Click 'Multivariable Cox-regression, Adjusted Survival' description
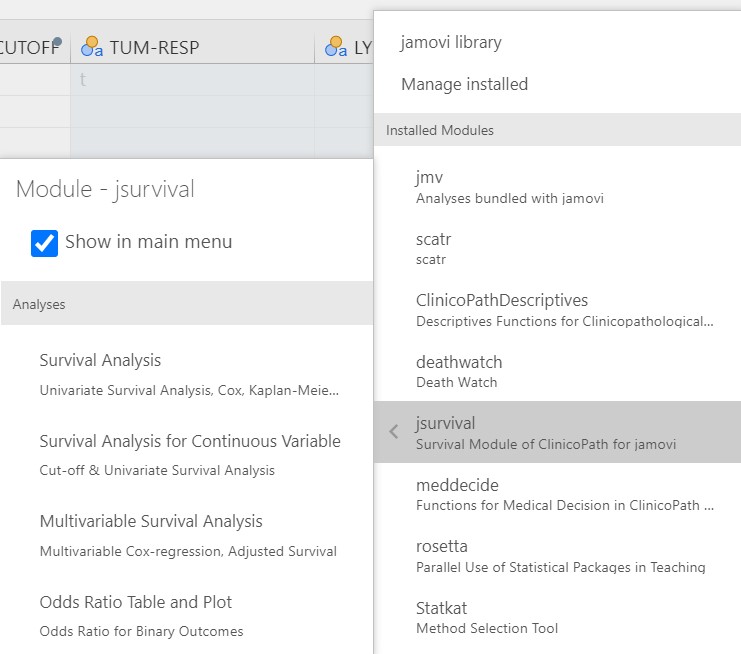 pos(188,551)
